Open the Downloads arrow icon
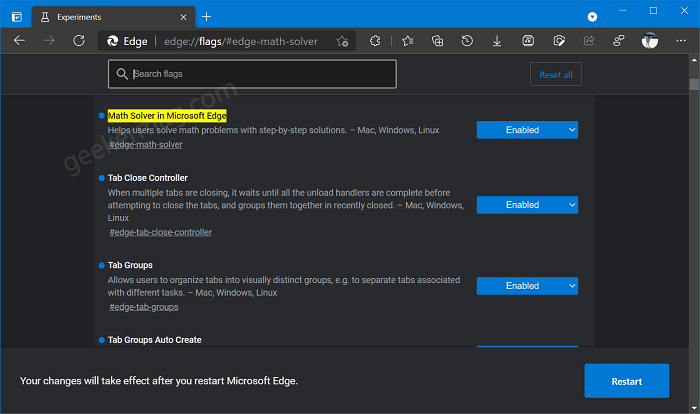 497,41
